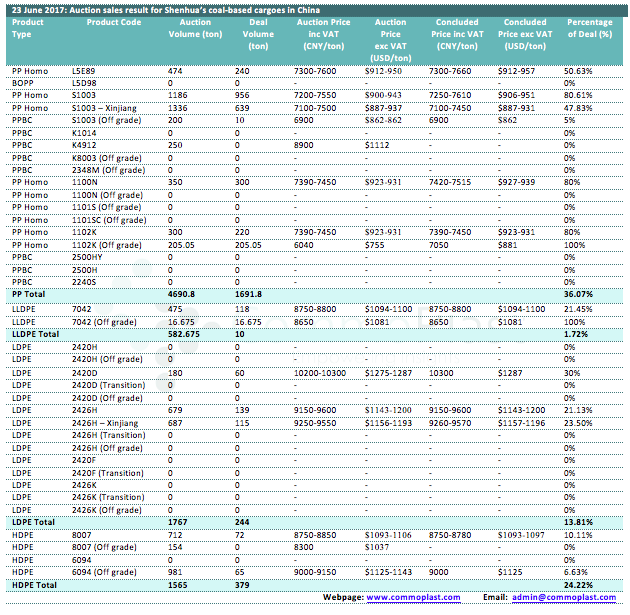
Task: Select the S1003 – Xinjiang product code cell
Action: 112,107
